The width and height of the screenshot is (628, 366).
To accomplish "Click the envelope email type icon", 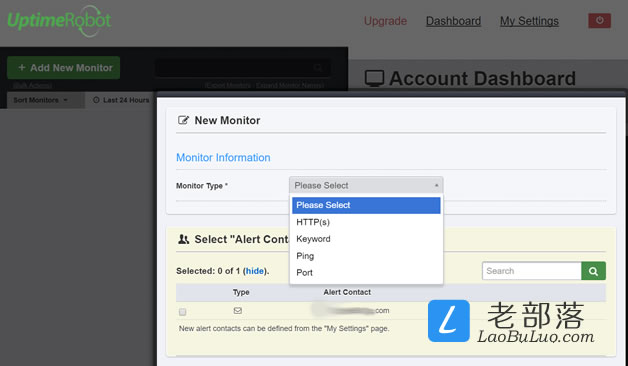I will coord(238,310).
